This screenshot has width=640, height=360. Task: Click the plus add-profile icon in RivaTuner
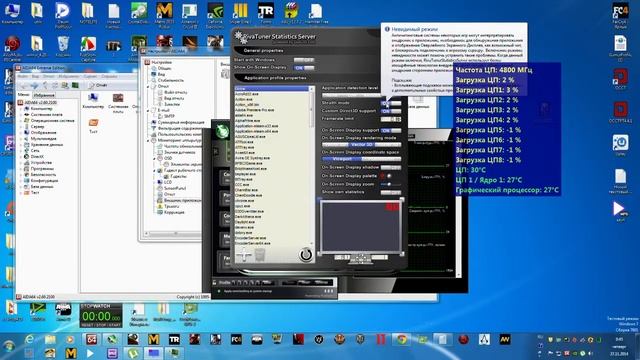pyautogui.click(x=244, y=255)
